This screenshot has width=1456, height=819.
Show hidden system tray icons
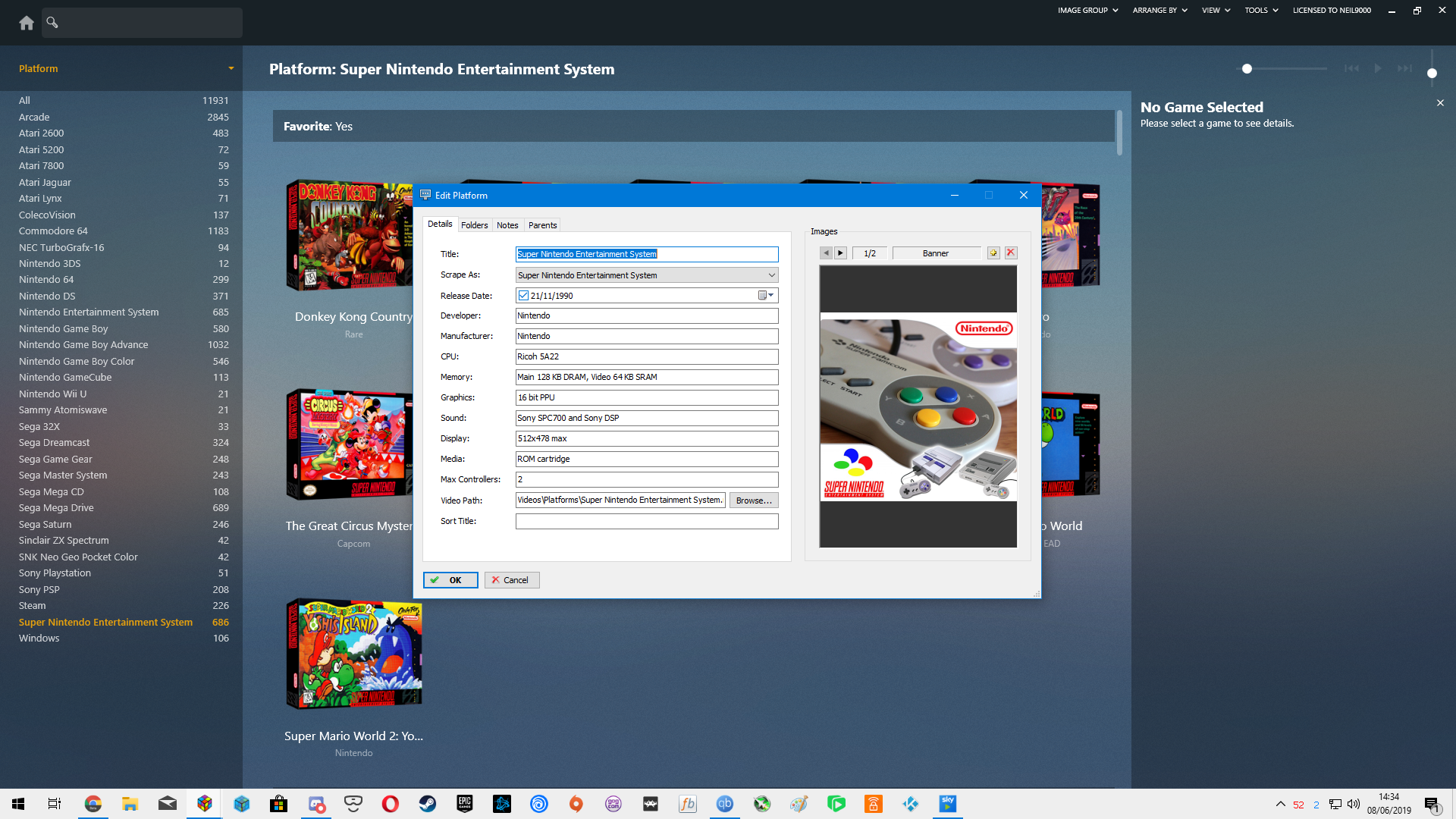pyautogui.click(x=1280, y=804)
